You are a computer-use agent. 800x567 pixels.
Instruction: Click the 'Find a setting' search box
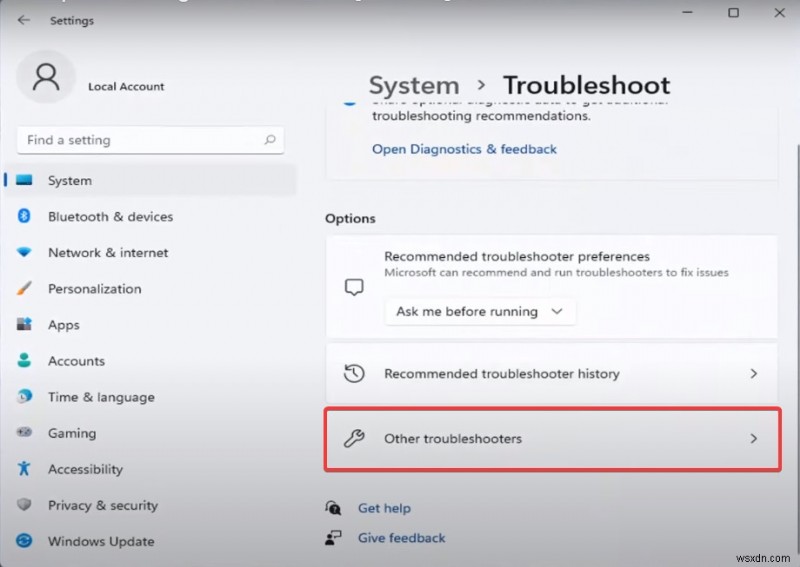pos(140,141)
